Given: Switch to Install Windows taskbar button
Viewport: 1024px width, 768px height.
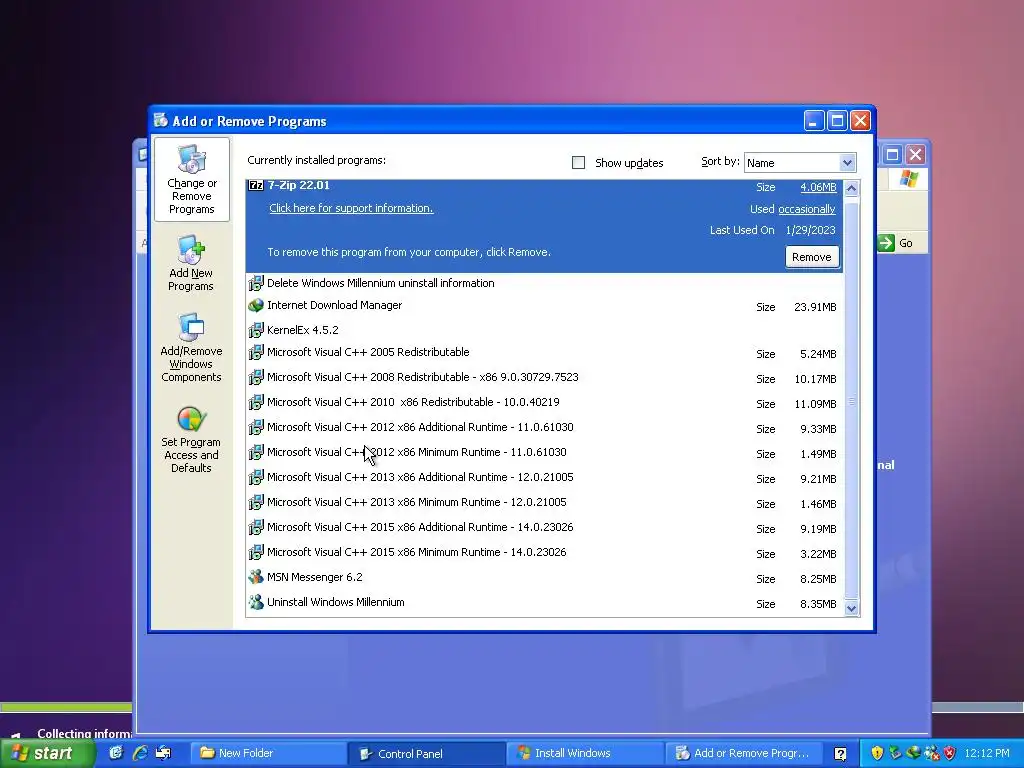Looking at the screenshot, I should (x=585, y=753).
